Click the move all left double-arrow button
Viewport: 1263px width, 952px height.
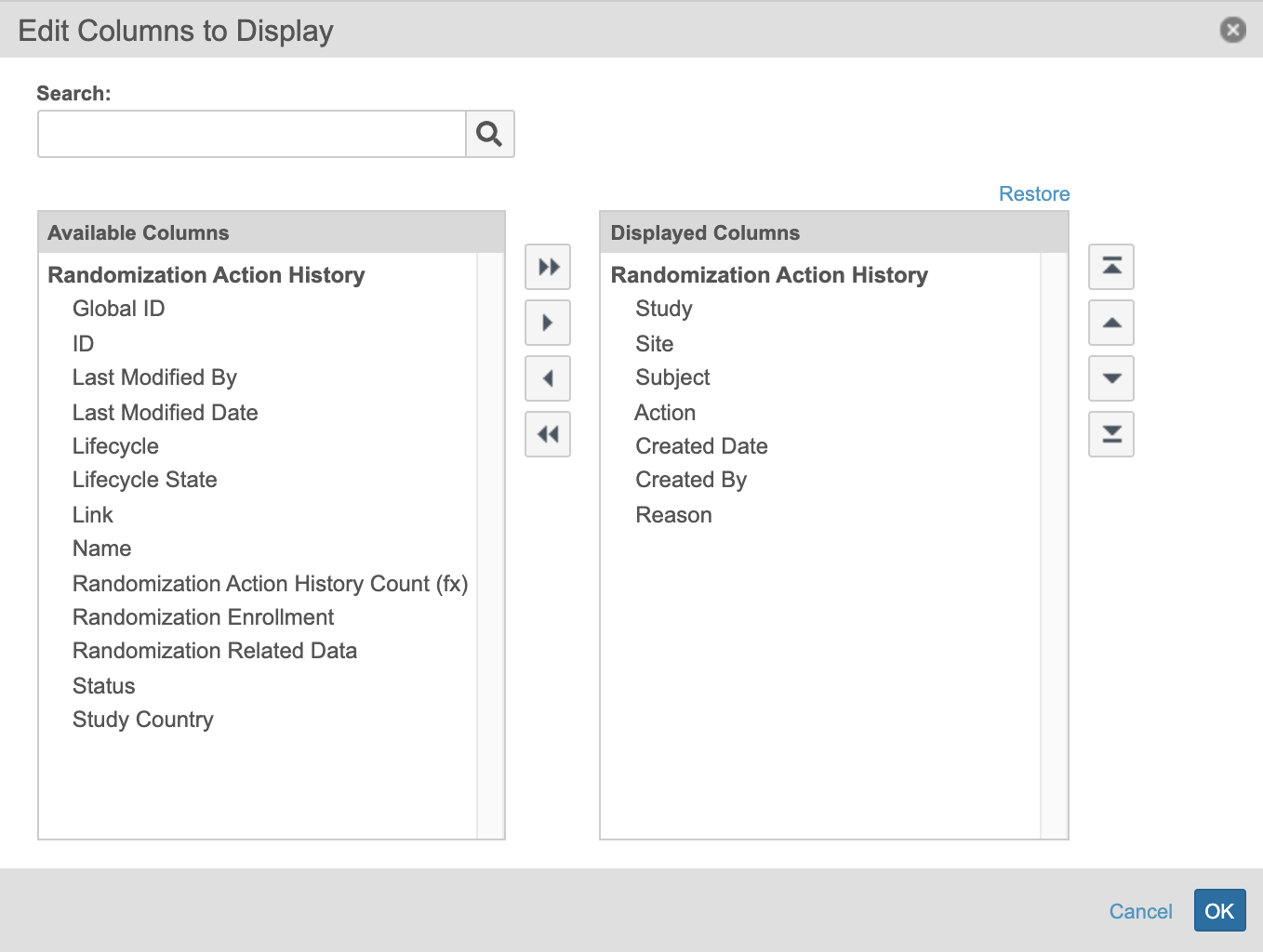pos(548,435)
